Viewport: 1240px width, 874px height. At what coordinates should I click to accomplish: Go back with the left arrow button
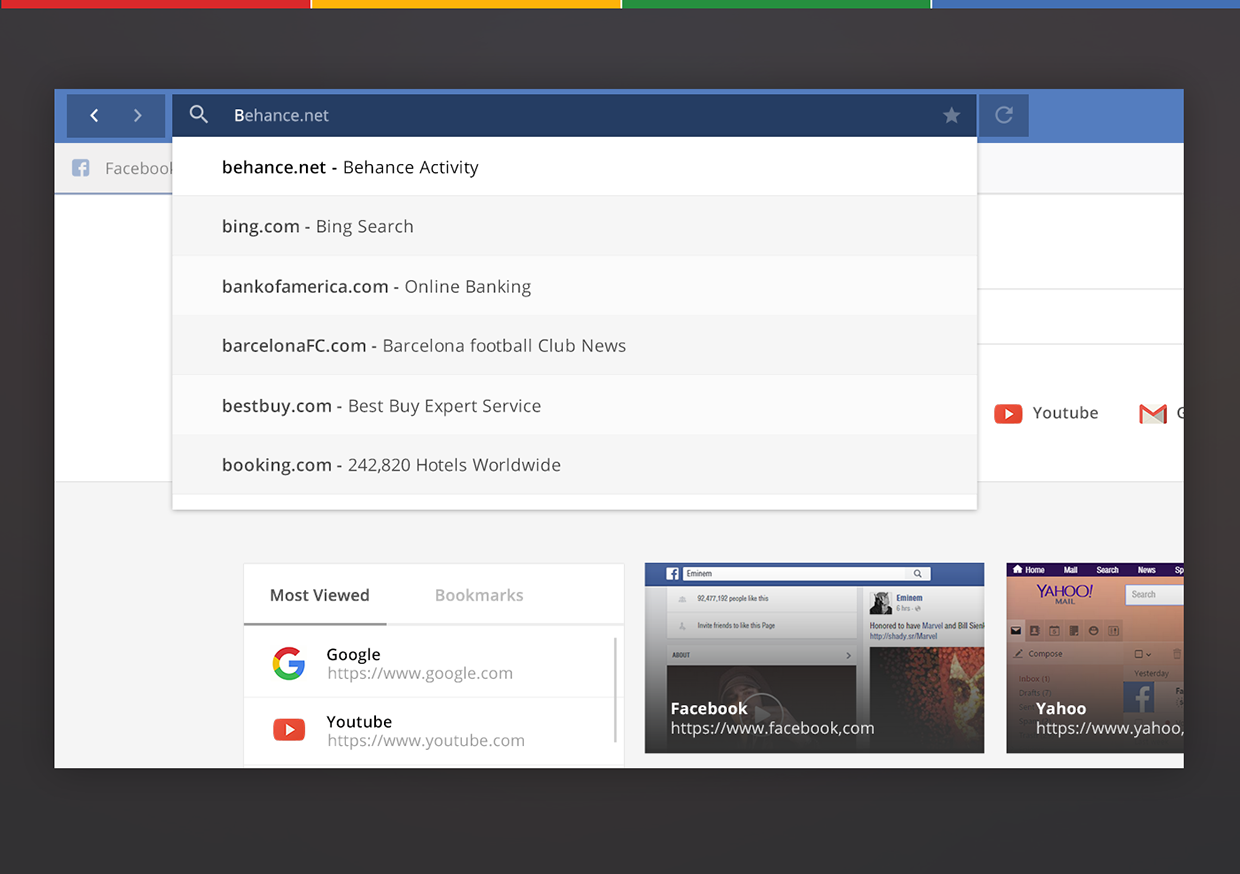94,116
